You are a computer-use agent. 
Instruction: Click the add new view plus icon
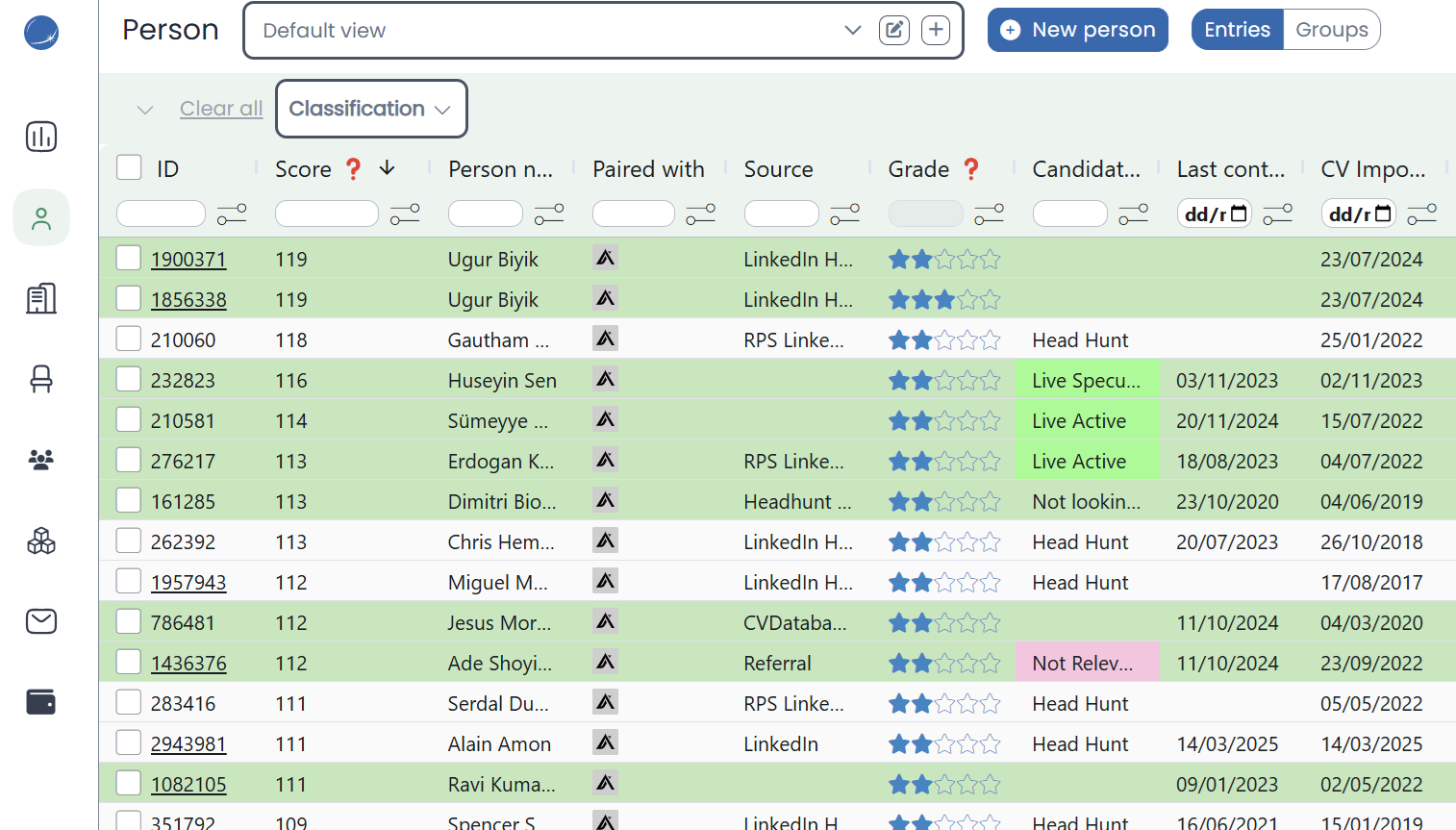[936, 30]
